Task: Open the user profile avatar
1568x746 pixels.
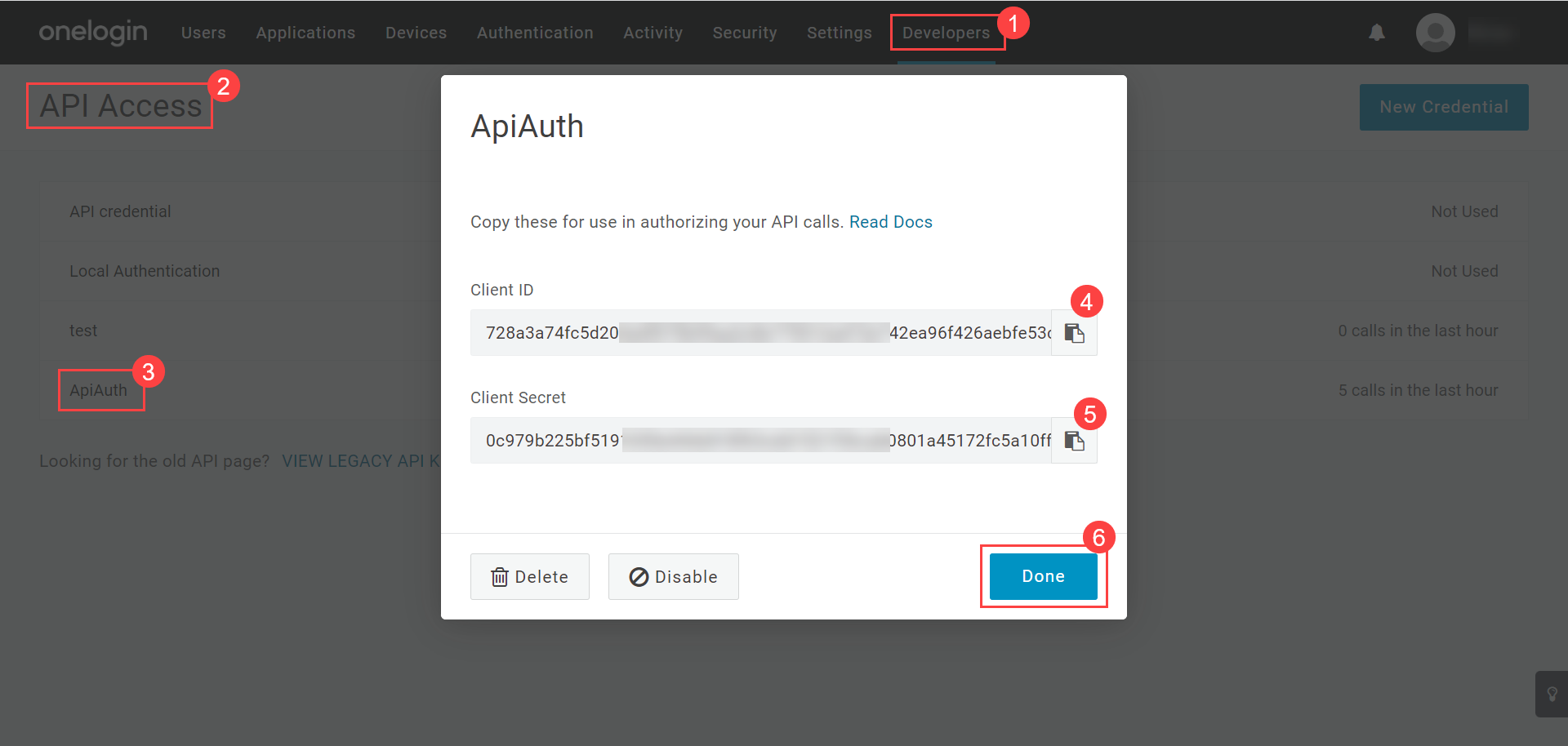Action: [x=1435, y=33]
